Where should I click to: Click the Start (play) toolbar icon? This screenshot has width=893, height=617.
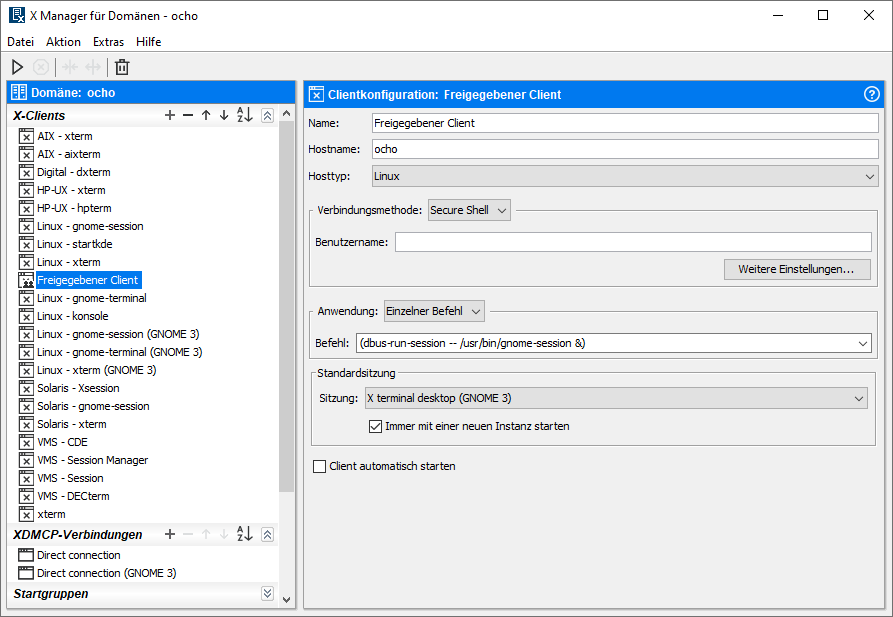[17, 67]
